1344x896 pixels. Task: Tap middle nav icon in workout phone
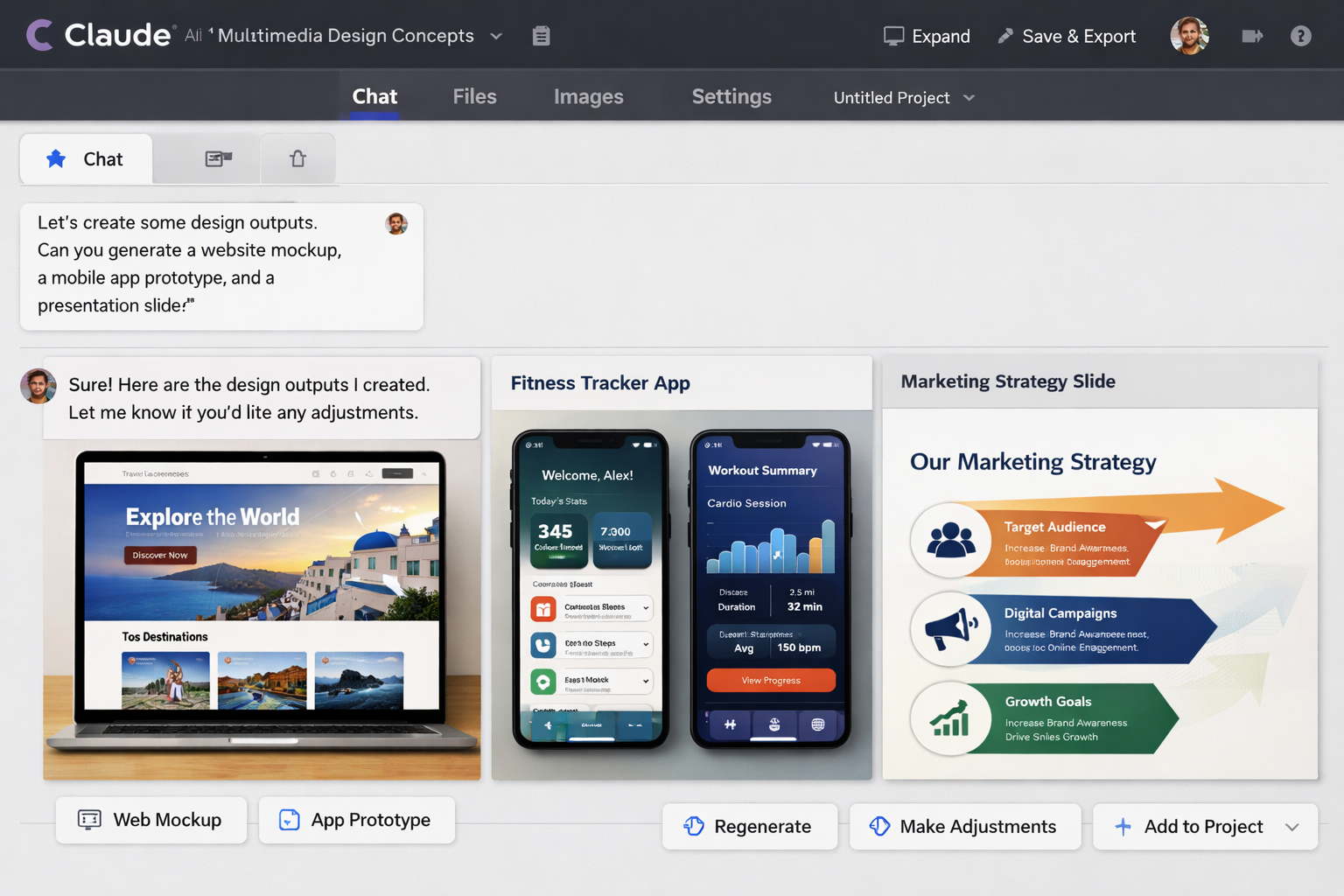point(773,724)
